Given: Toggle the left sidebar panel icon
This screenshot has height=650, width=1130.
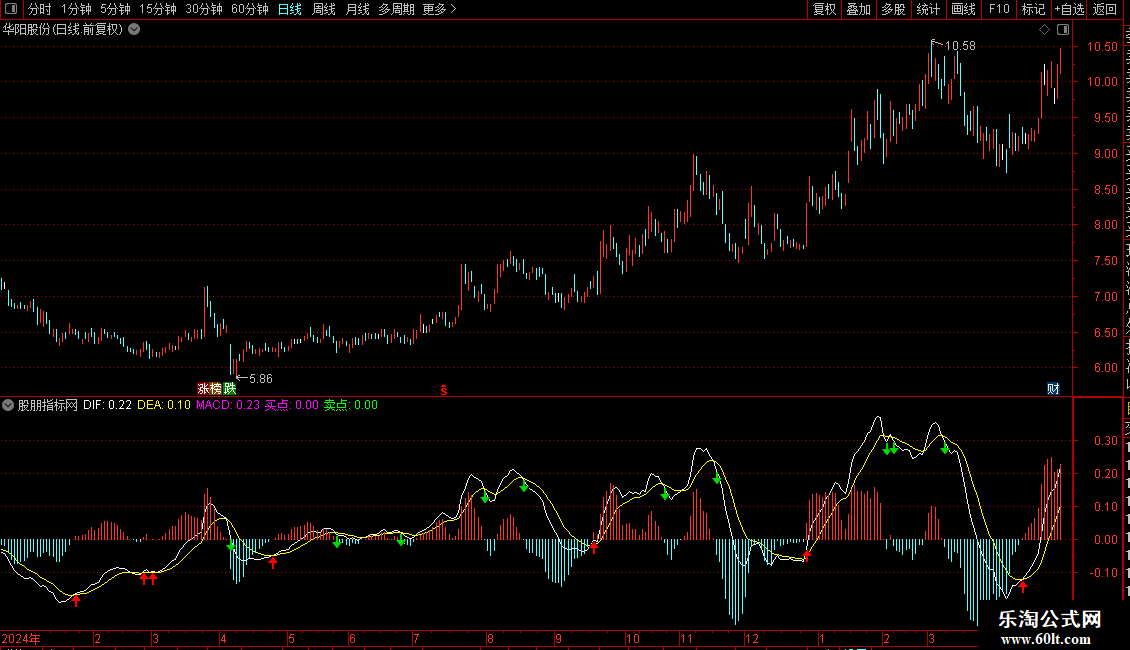Looking at the screenshot, I should [11, 9].
